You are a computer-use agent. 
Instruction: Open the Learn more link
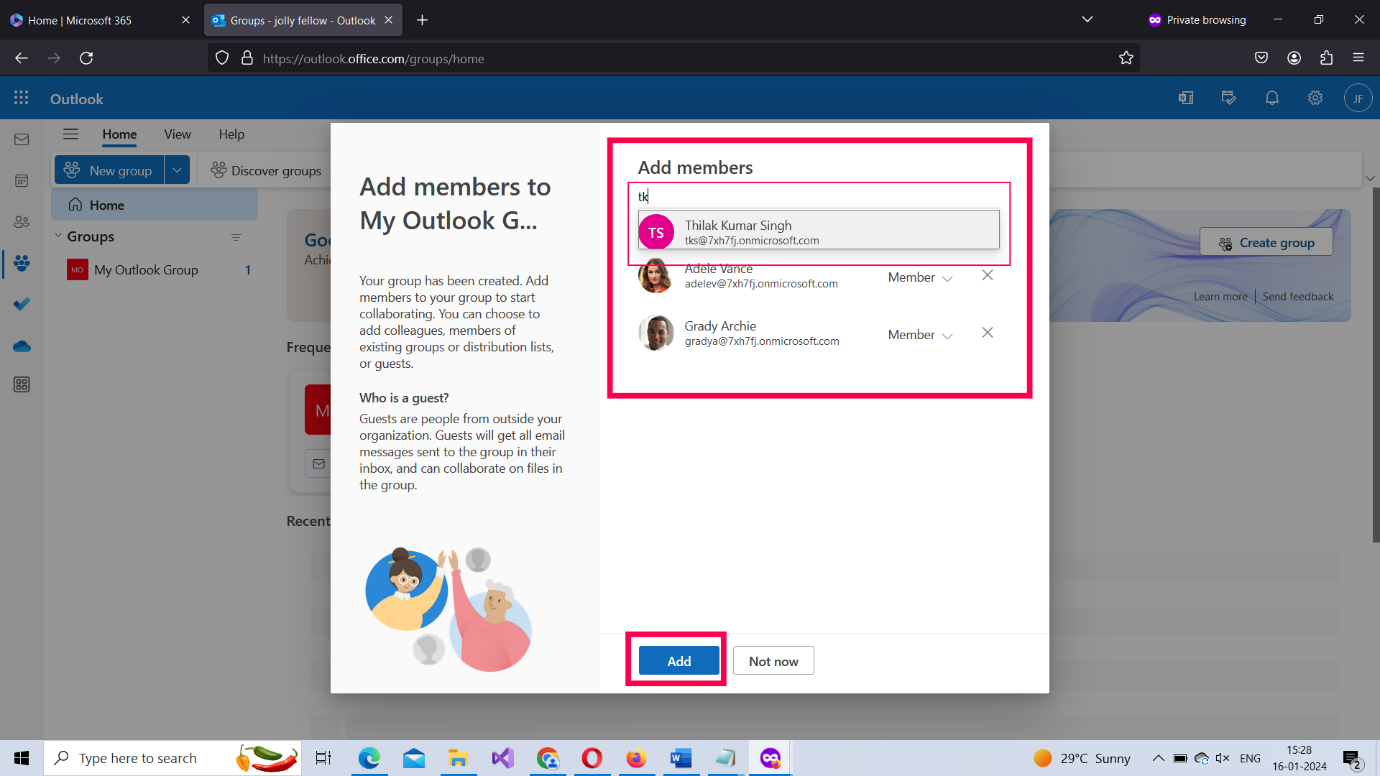pos(1220,296)
